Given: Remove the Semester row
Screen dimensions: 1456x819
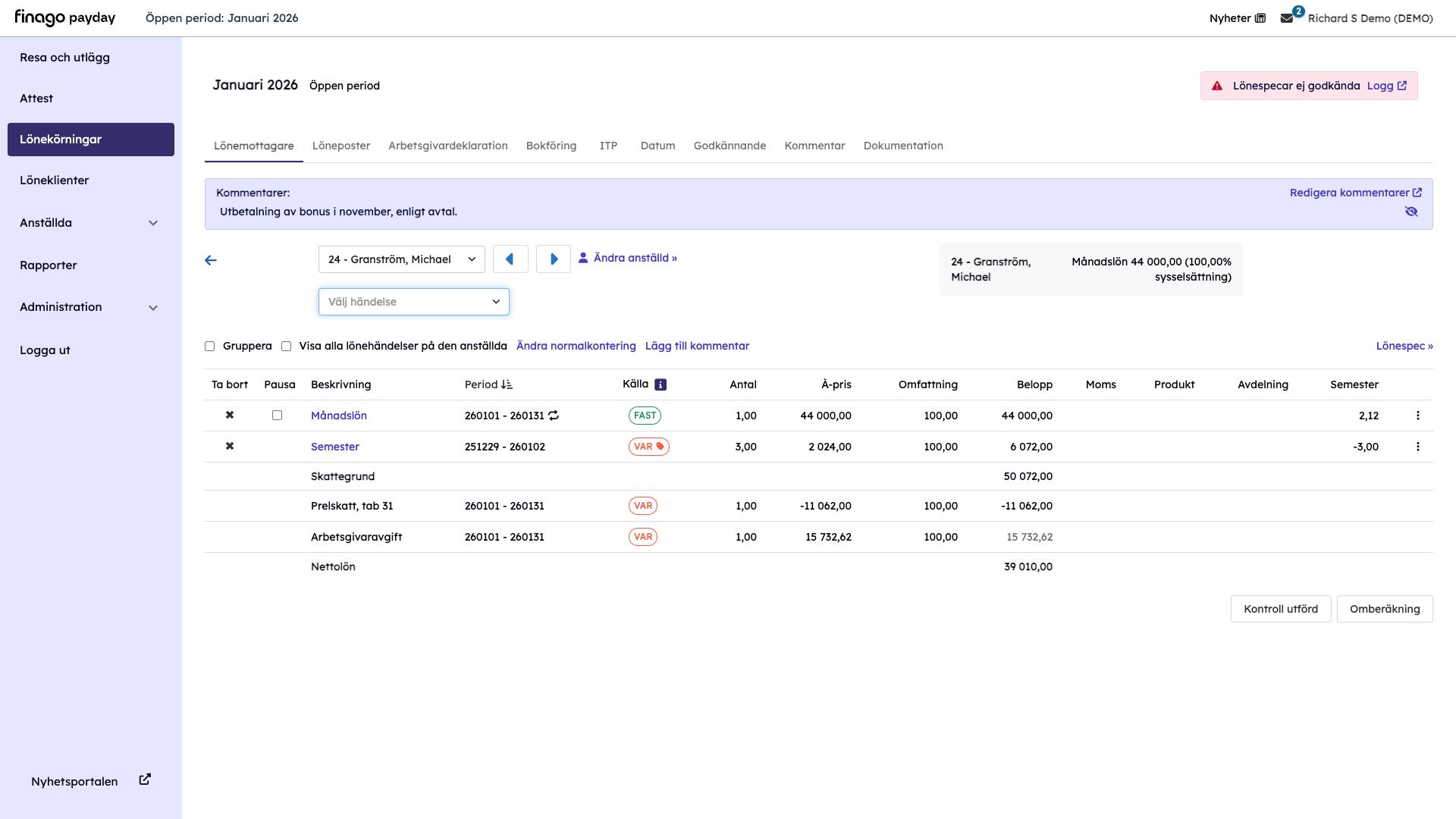Looking at the screenshot, I should coord(230,447).
